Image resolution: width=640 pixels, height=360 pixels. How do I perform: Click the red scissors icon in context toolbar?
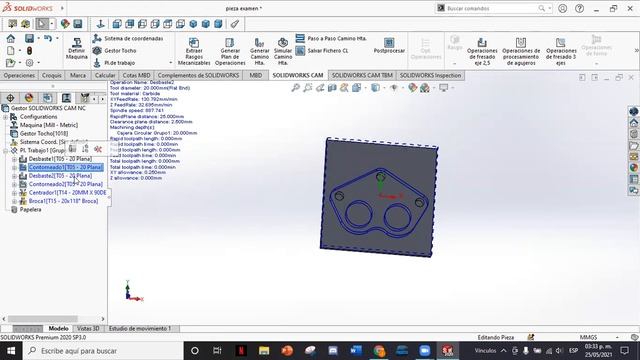click(98, 149)
